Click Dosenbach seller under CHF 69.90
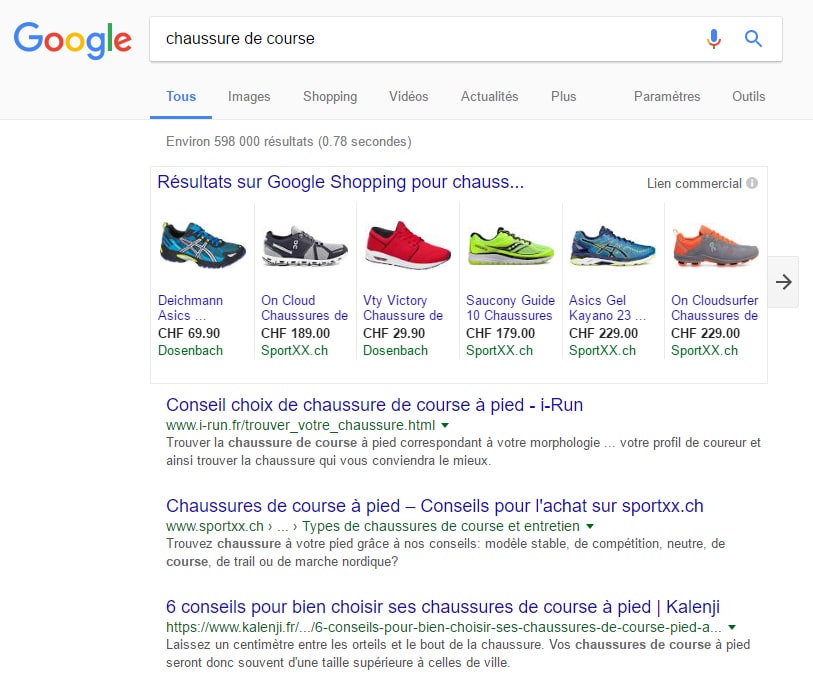The image size is (813, 686). (190, 351)
